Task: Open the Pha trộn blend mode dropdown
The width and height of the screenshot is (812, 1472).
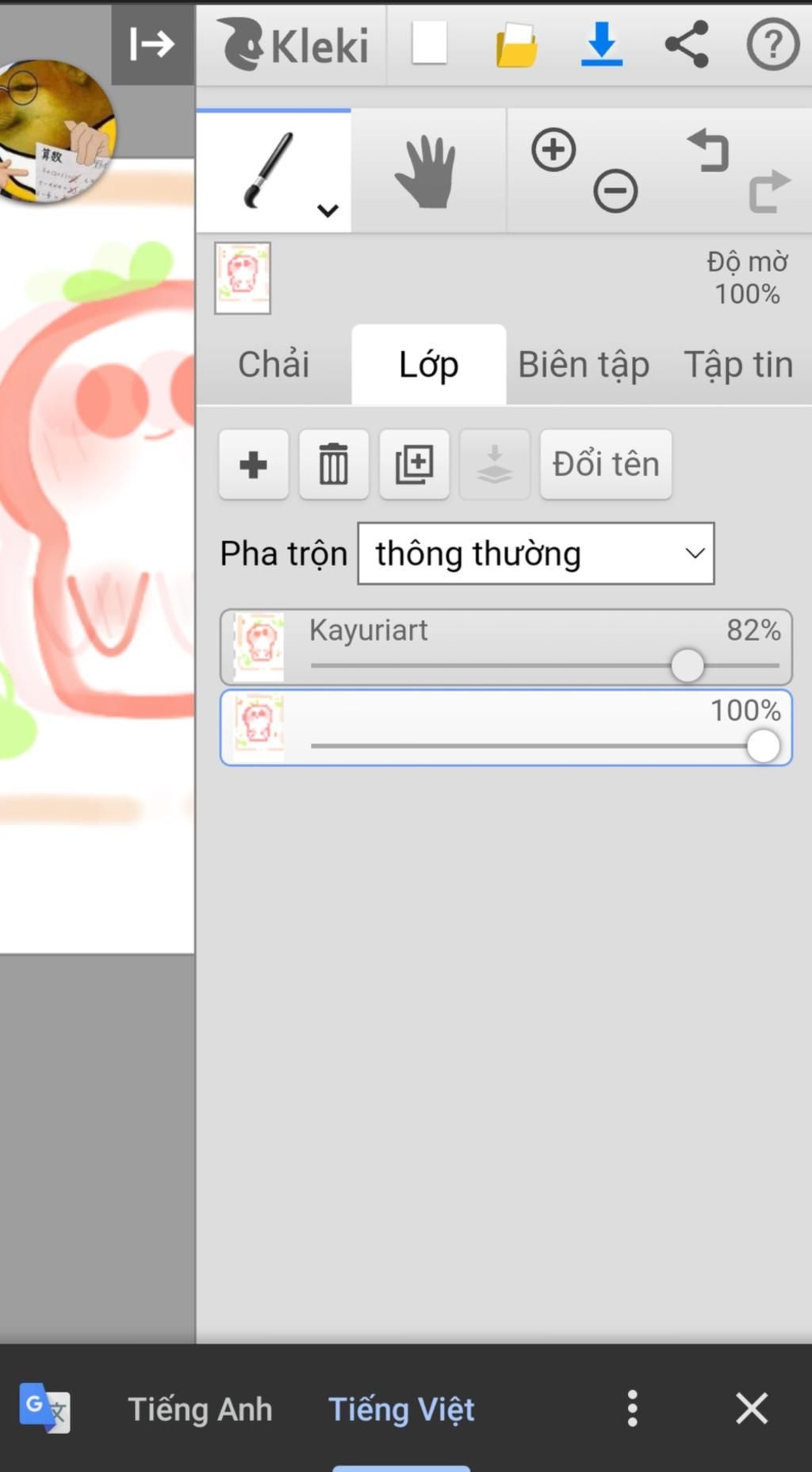Action: point(536,554)
